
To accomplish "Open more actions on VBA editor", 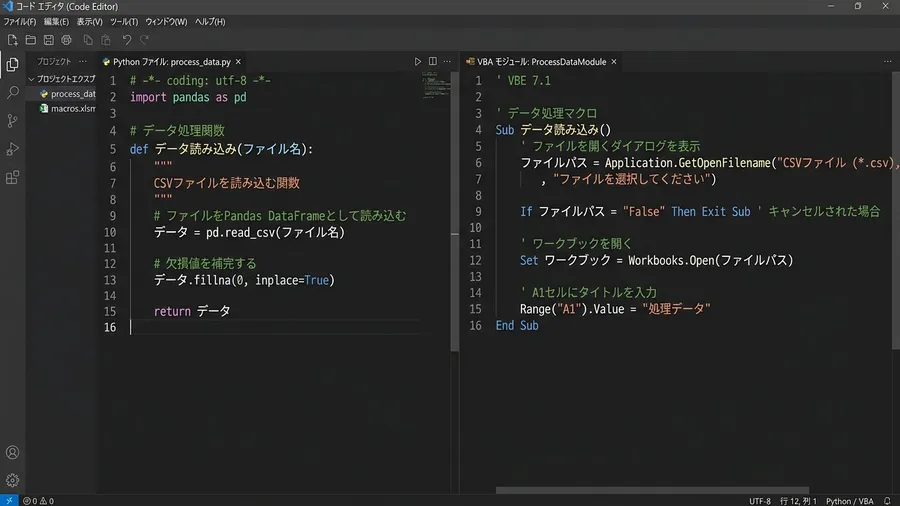I will (x=887, y=61).
